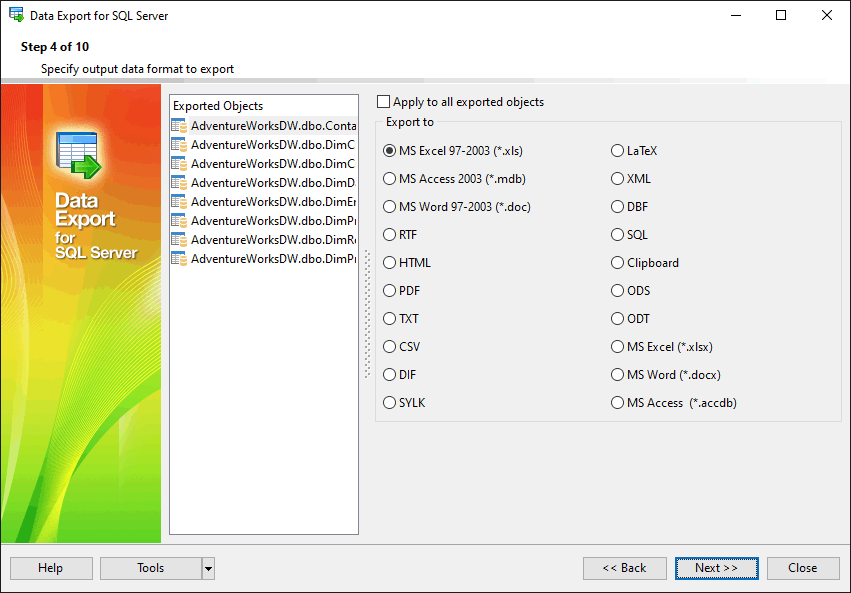Open Help for this wizard step
Viewport: 851px width, 593px height.
[x=51, y=568]
